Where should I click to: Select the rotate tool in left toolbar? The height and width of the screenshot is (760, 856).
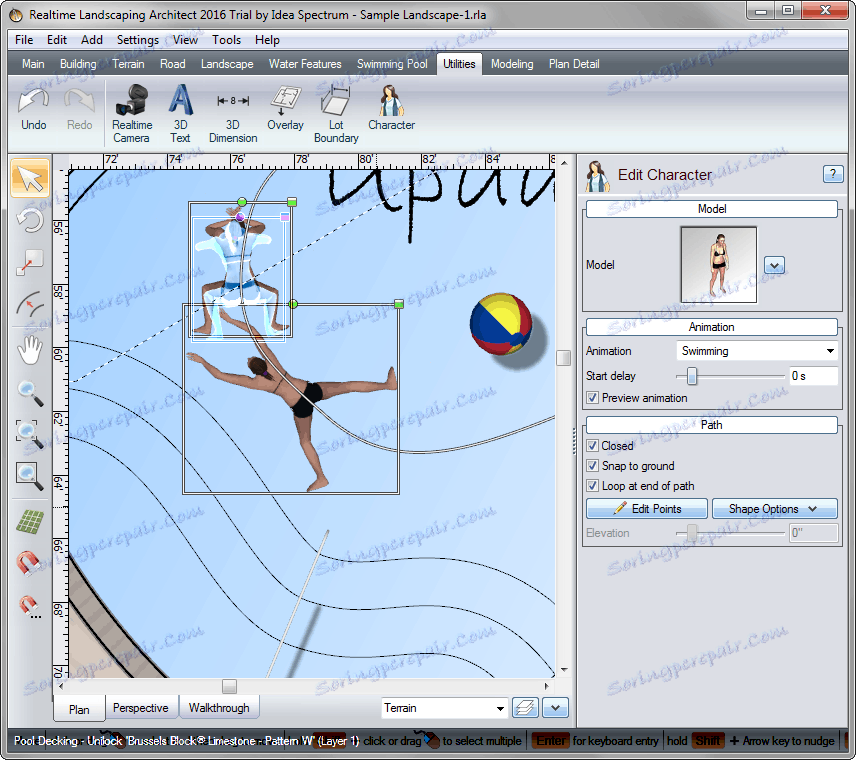pos(30,221)
